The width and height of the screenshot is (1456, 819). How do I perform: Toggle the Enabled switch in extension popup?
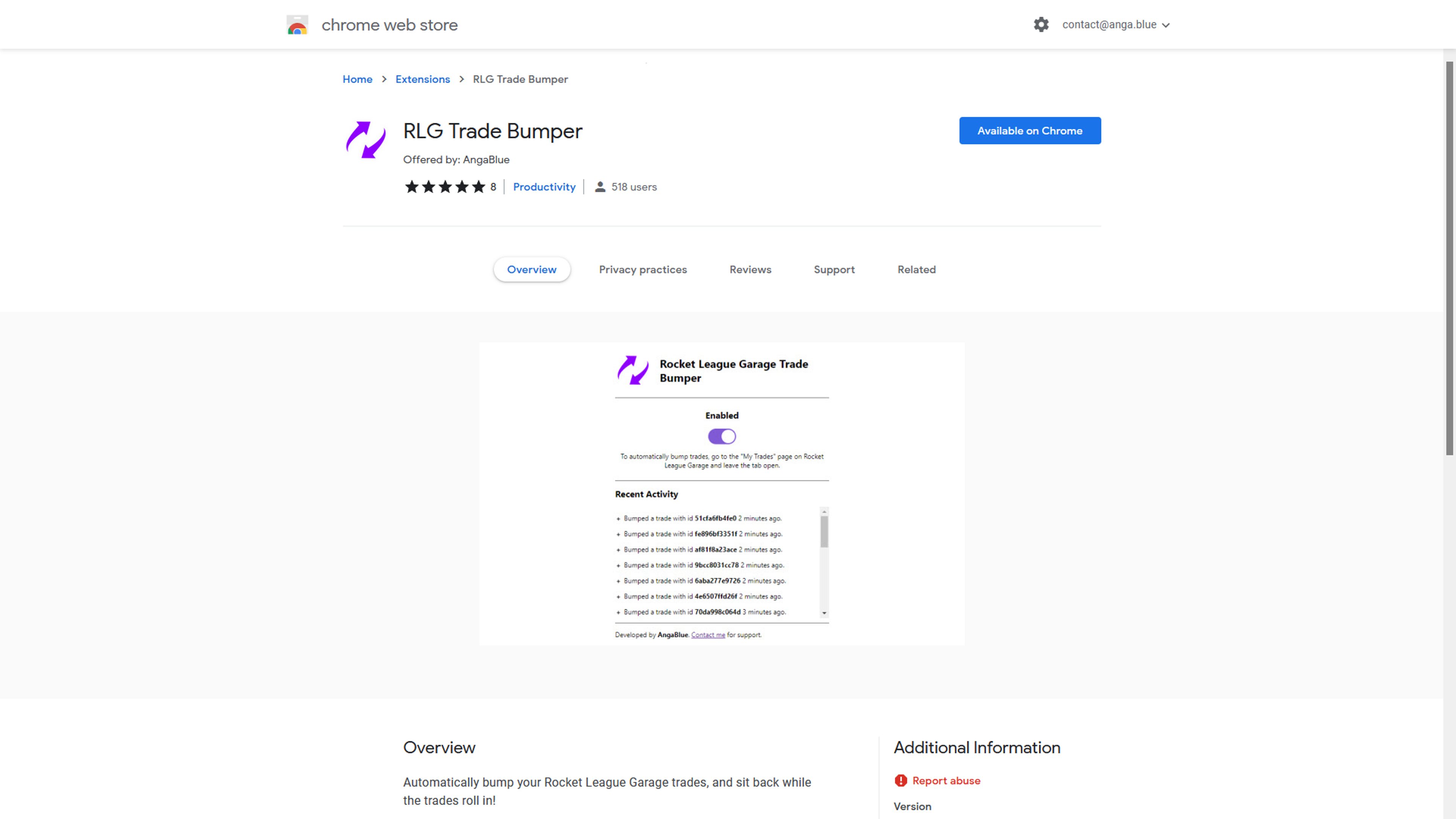click(722, 436)
